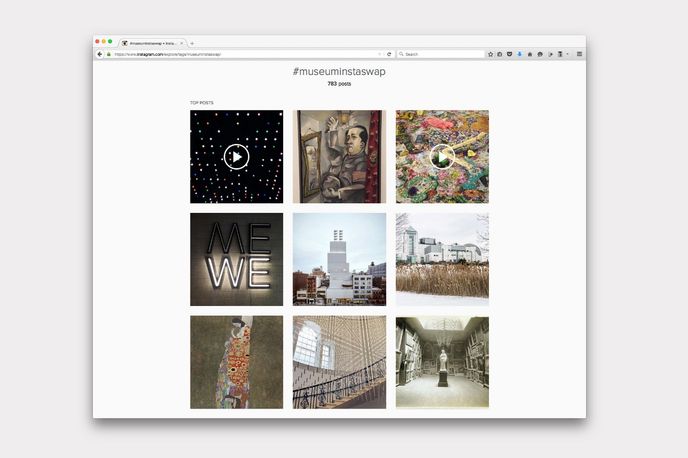
Task: Bookmark this page with the star icon
Action: point(490,54)
